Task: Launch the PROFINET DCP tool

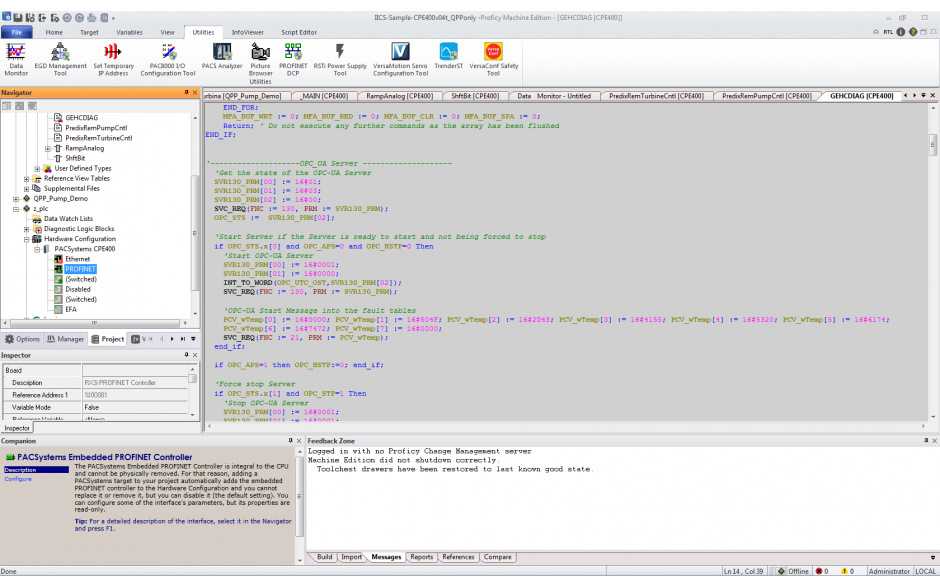Action: pos(293,59)
